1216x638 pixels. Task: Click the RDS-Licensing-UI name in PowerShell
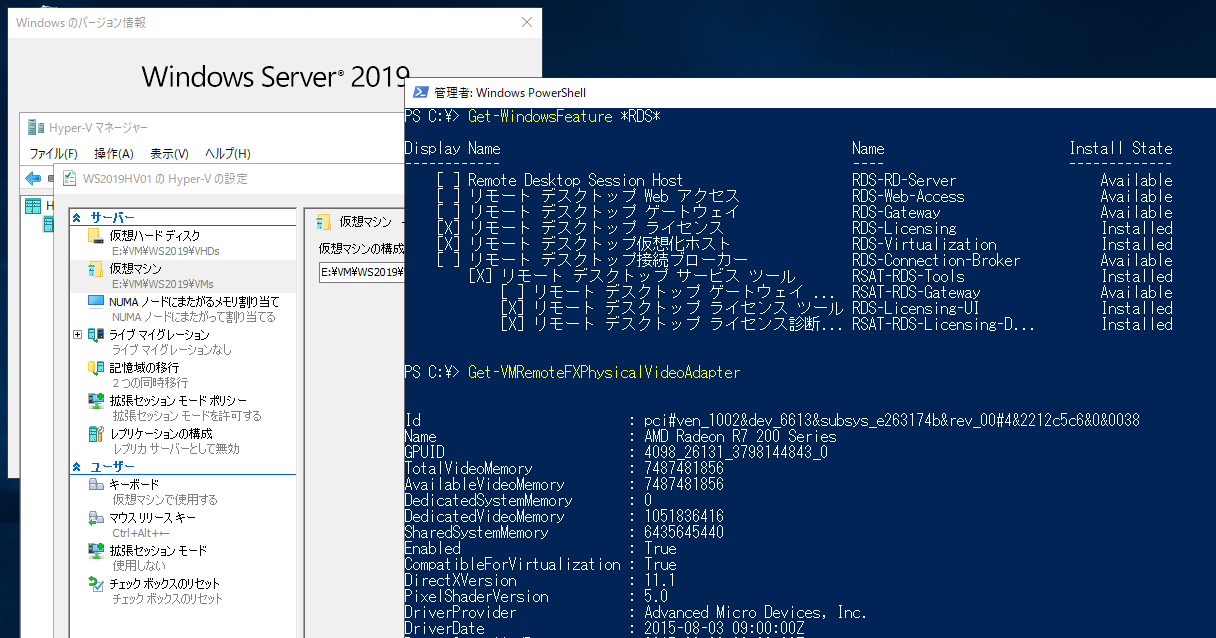tap(916, 309)
